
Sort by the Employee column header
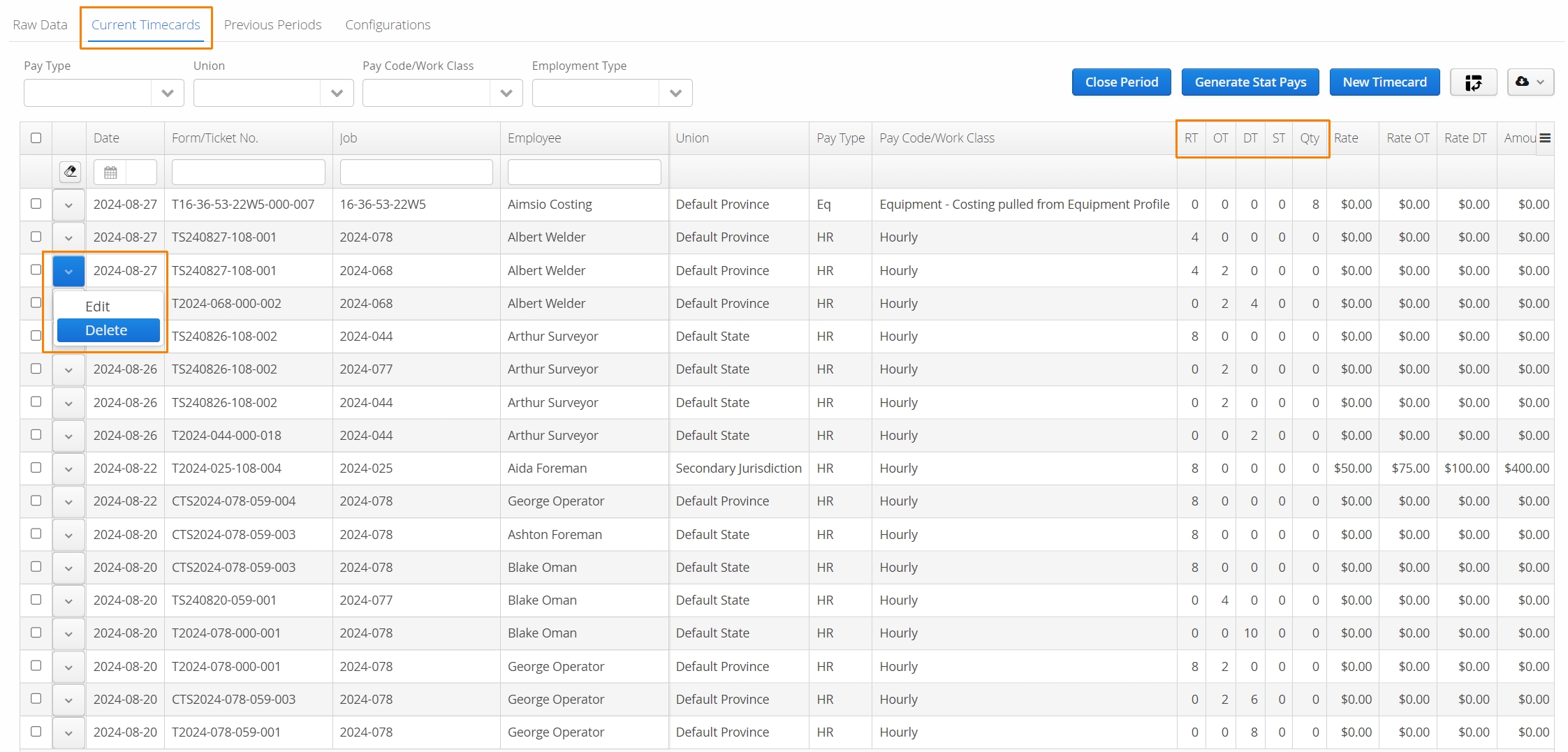click(584, 138)
